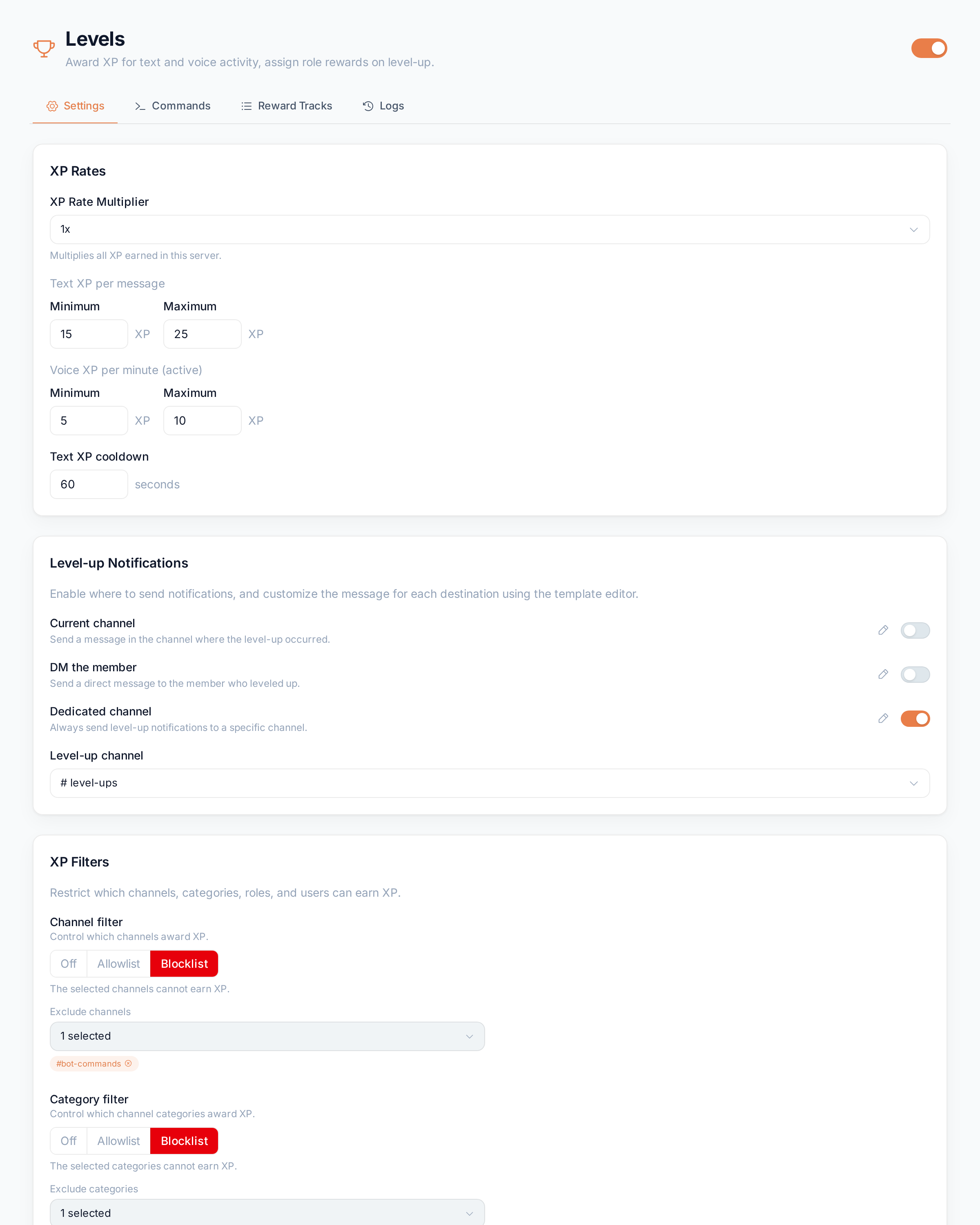Screen dimensions: 980x1225
Task: Click the Voice XP Maximum field
Action: (202, 421)
